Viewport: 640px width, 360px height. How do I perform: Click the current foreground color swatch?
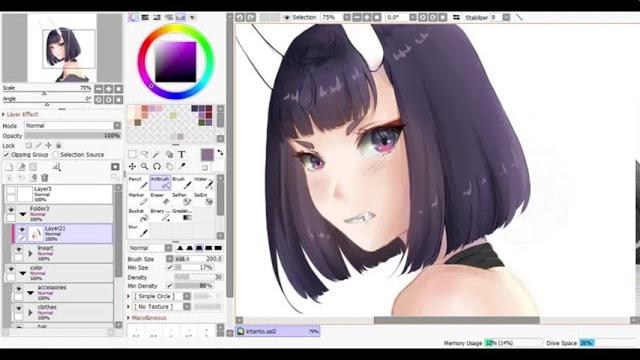207,155
